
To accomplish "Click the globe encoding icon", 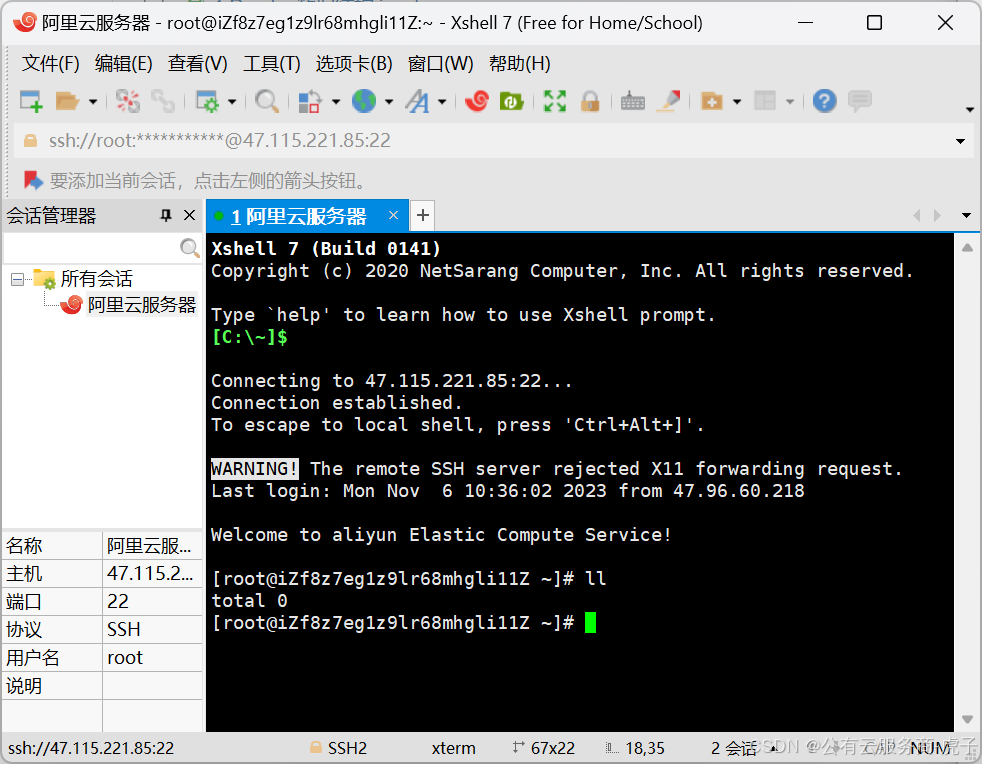I will pyautogui.click(x=364, y=101).
